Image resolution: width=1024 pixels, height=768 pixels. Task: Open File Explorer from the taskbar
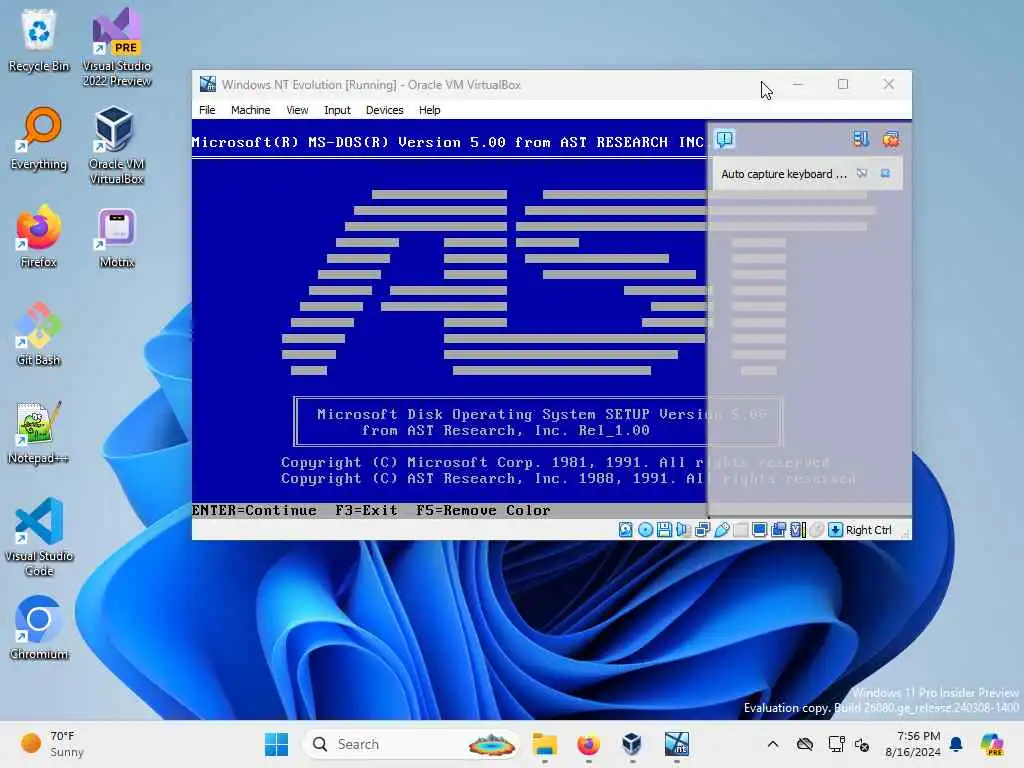[545, 744]
